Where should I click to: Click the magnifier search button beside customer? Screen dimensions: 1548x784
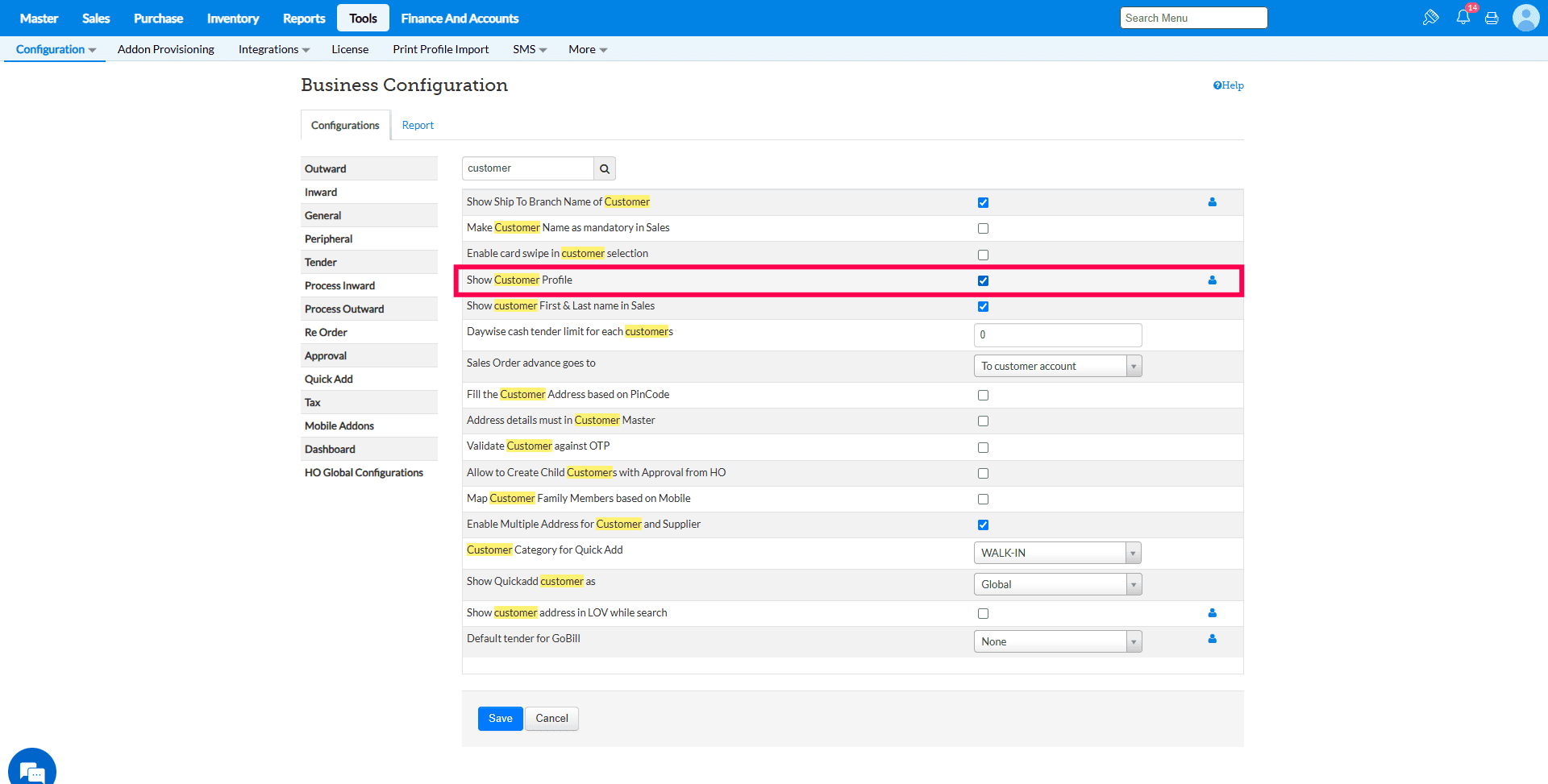click(605, 168)
